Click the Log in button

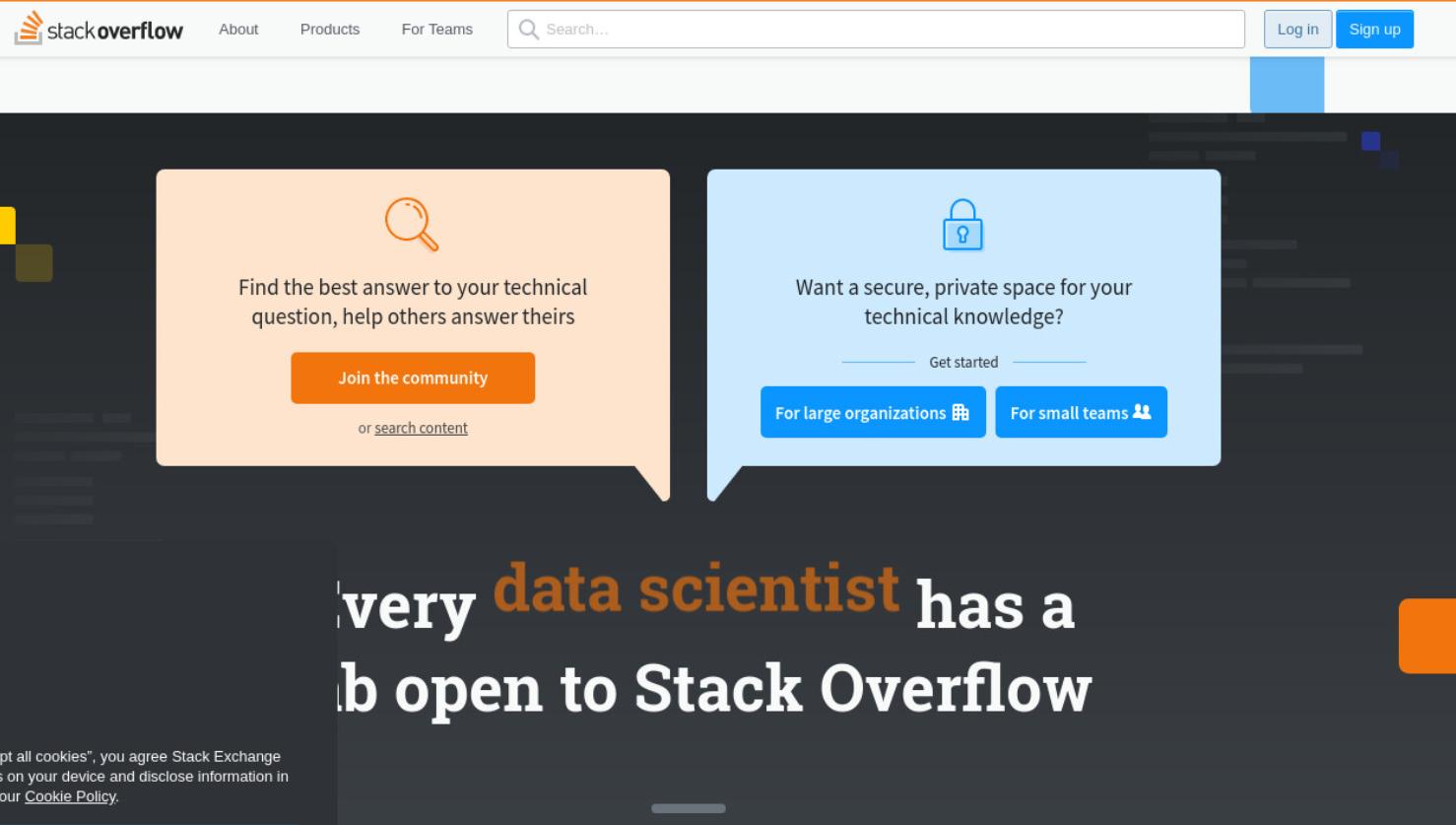[1297, 30]
